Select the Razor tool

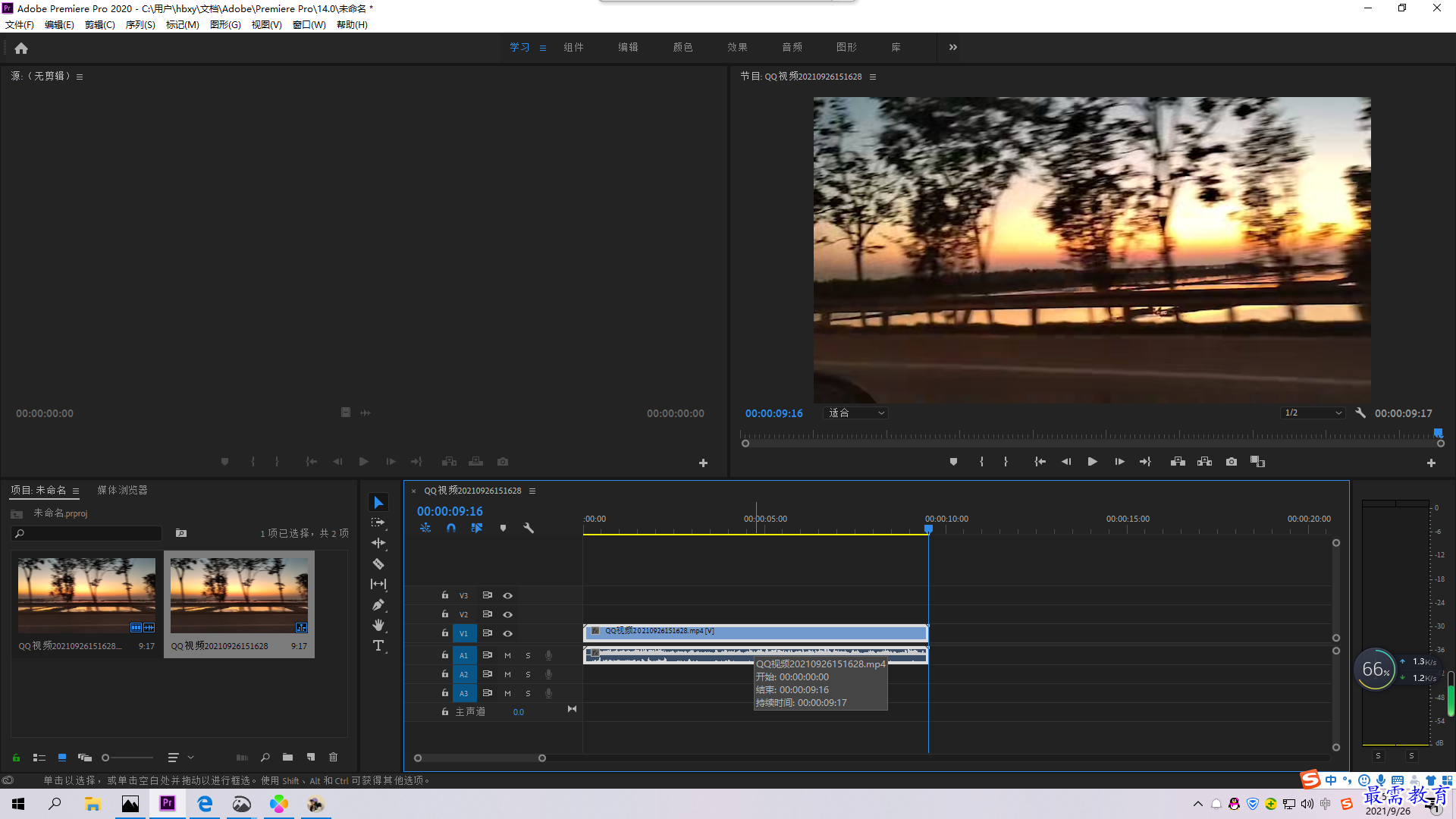pos(378,563)
